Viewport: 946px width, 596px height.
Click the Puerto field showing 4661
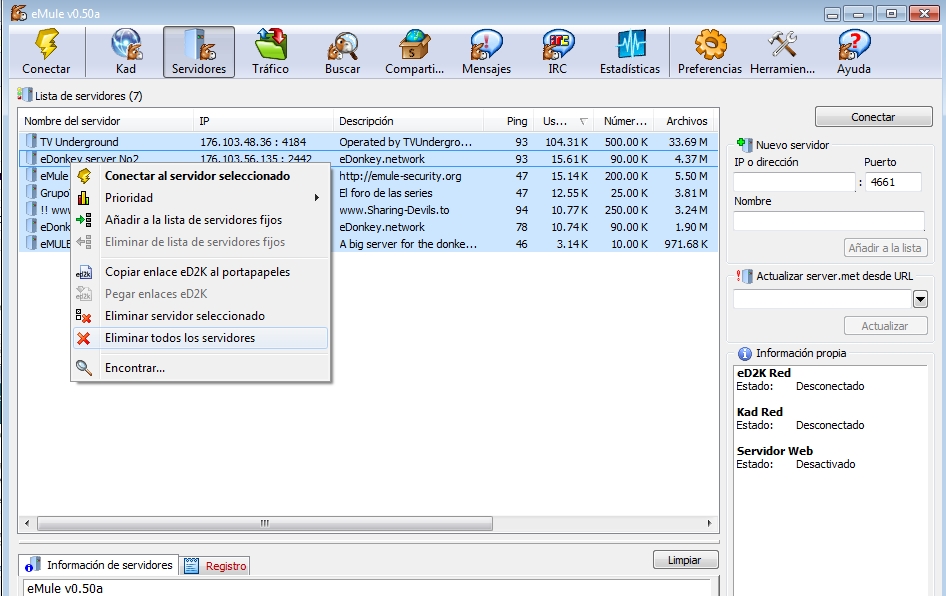click(x=894, y=182)
